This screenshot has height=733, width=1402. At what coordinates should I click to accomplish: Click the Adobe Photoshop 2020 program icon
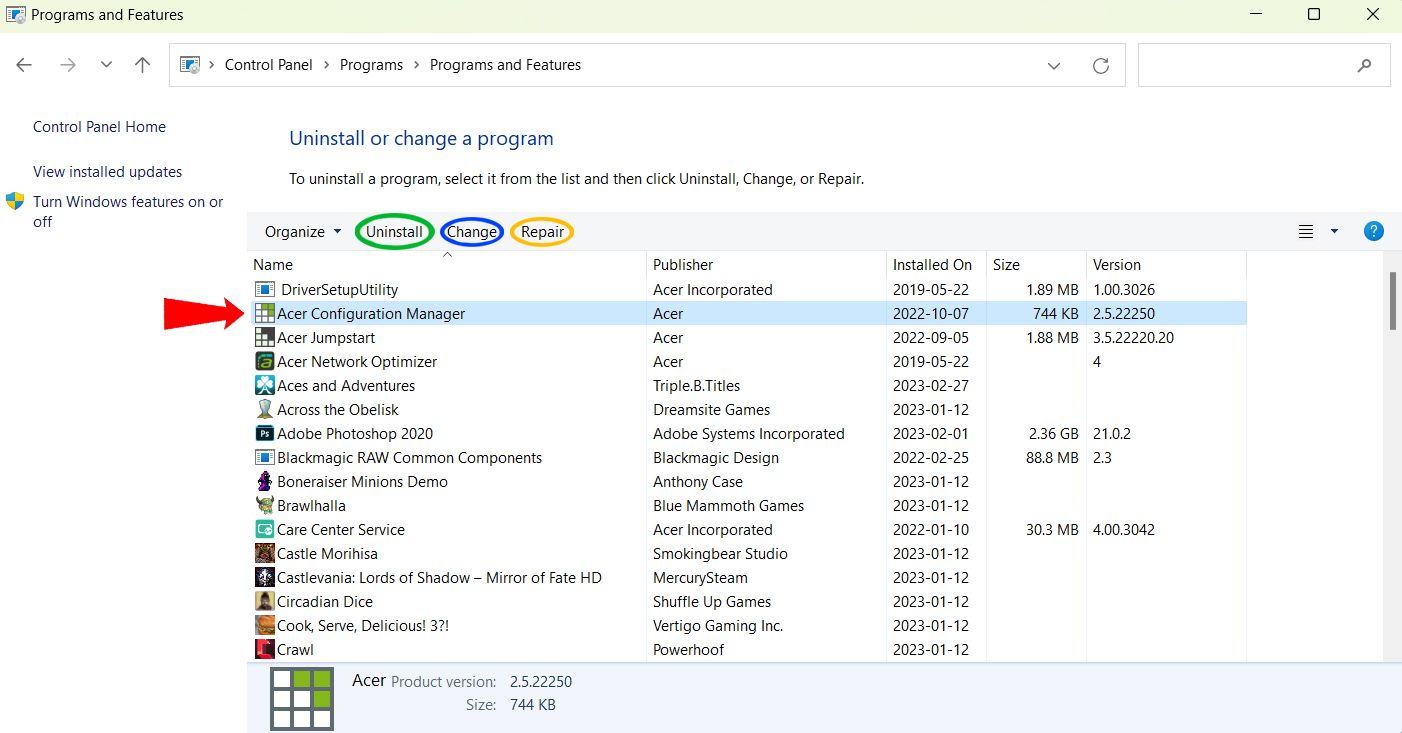coord(265,434)
